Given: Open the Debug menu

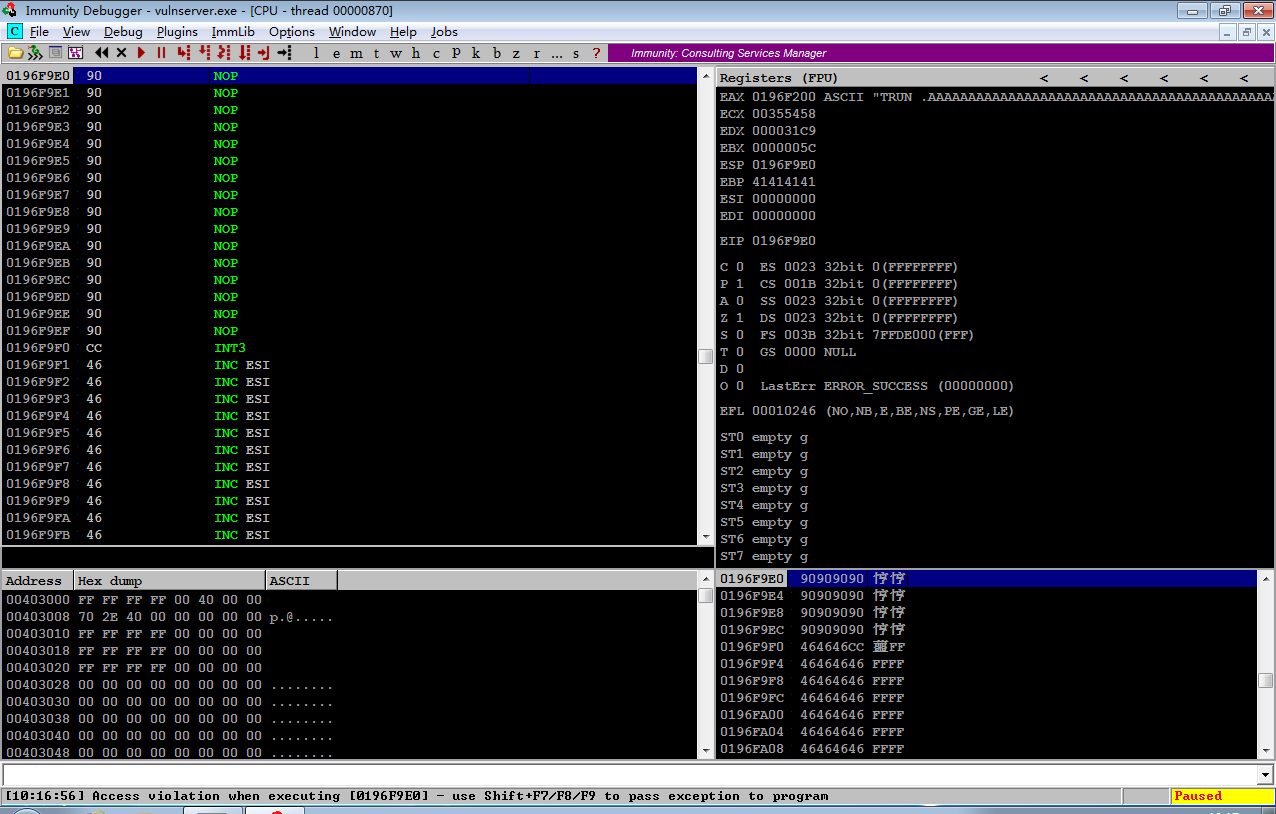Looking at the screenshot, I should pyautogui.click(x=123, y=32).
